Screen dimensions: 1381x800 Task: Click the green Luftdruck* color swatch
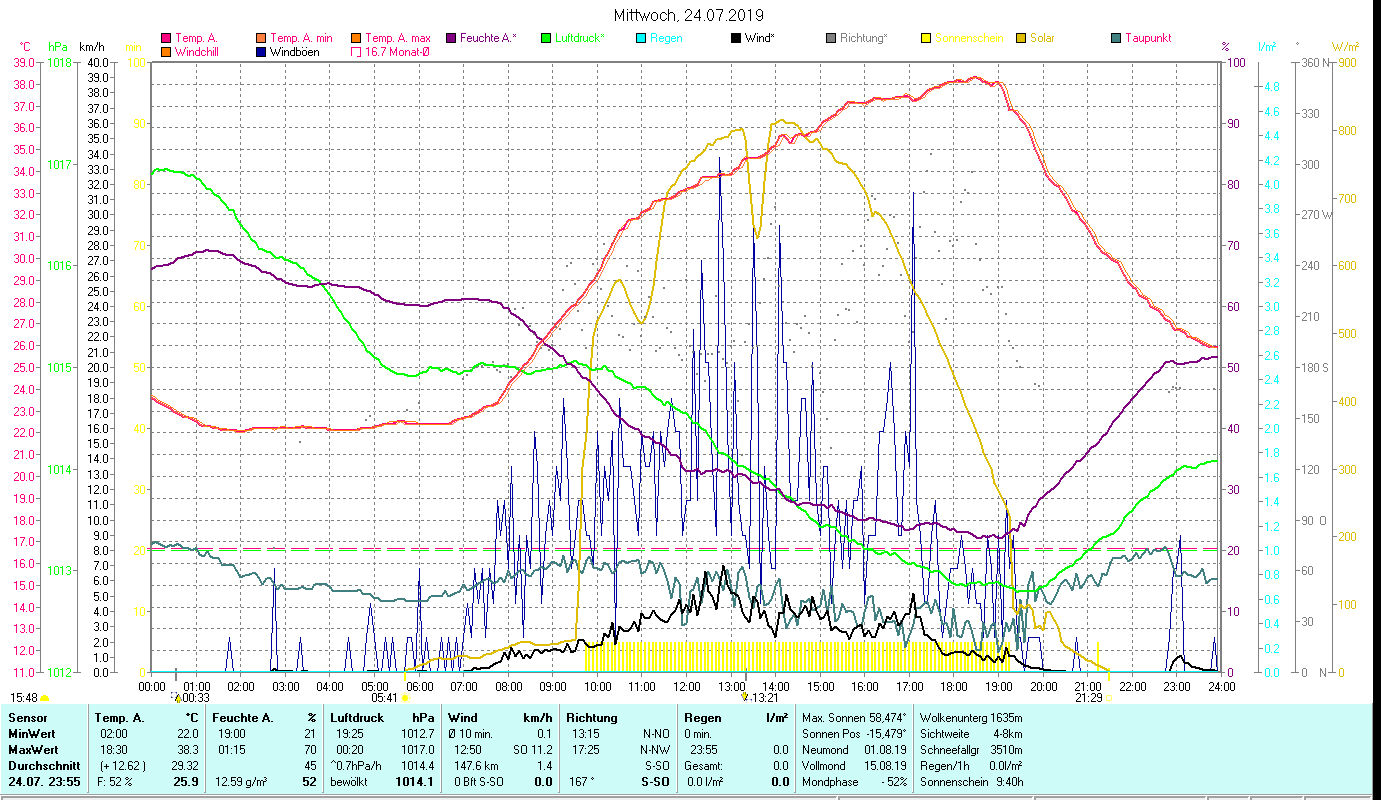pos(546,38)
